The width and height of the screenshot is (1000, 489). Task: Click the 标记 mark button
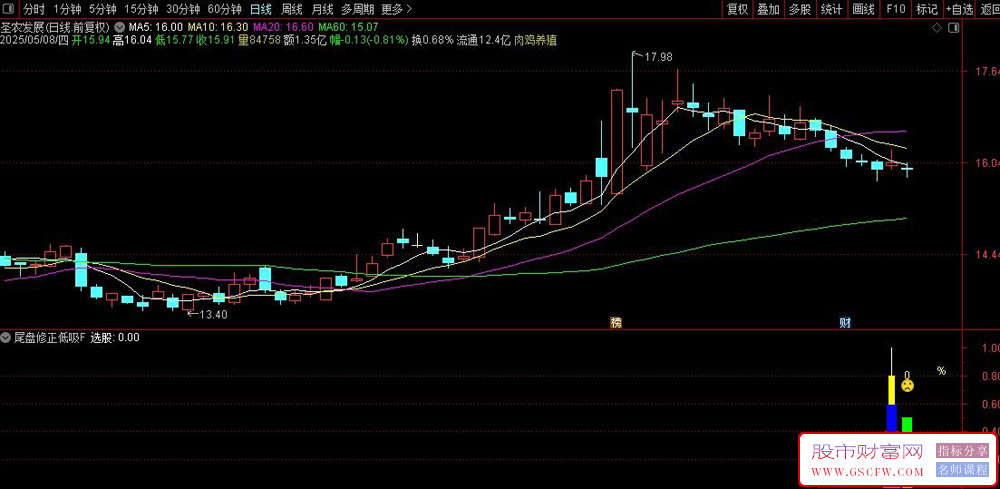coord(927,9)
